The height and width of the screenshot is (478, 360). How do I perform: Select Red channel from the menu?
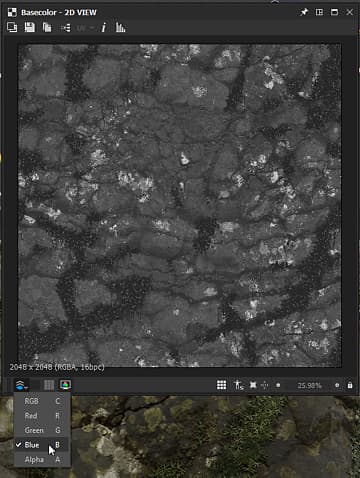point(42,416)
